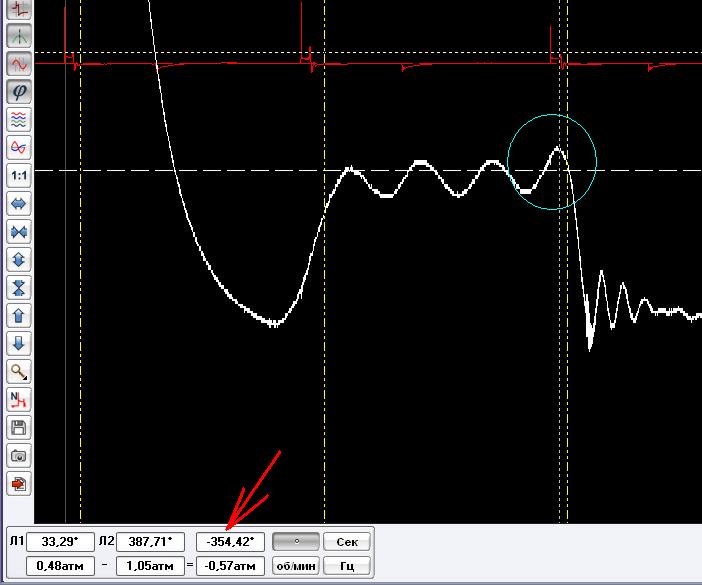Viewport: 702px width, 585px height.
Task: Click the Л1 angle field 33,29°
Action: tap(60, 542)
